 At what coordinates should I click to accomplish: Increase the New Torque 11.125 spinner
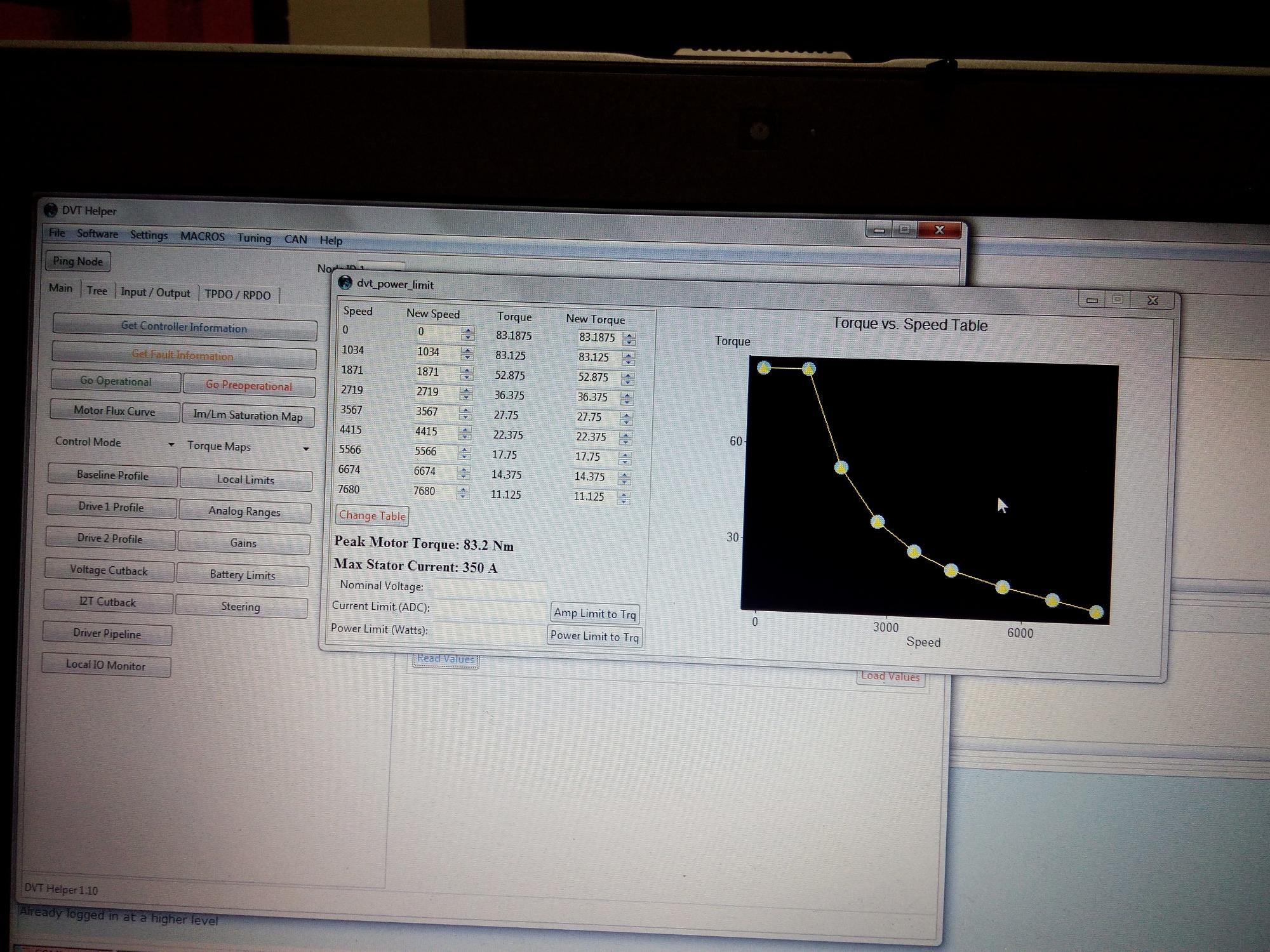click(624, 494)
